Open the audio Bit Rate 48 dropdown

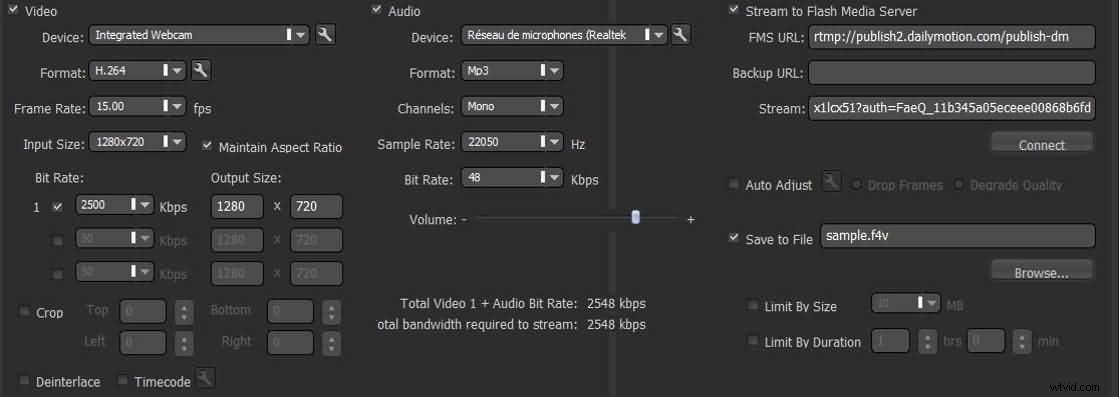click(x=512, y=178)
